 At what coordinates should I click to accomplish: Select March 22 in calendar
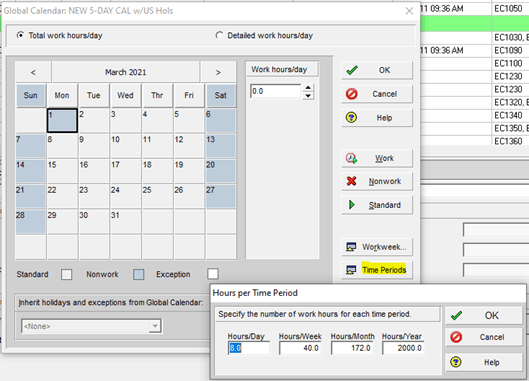[x=62, y=196]
